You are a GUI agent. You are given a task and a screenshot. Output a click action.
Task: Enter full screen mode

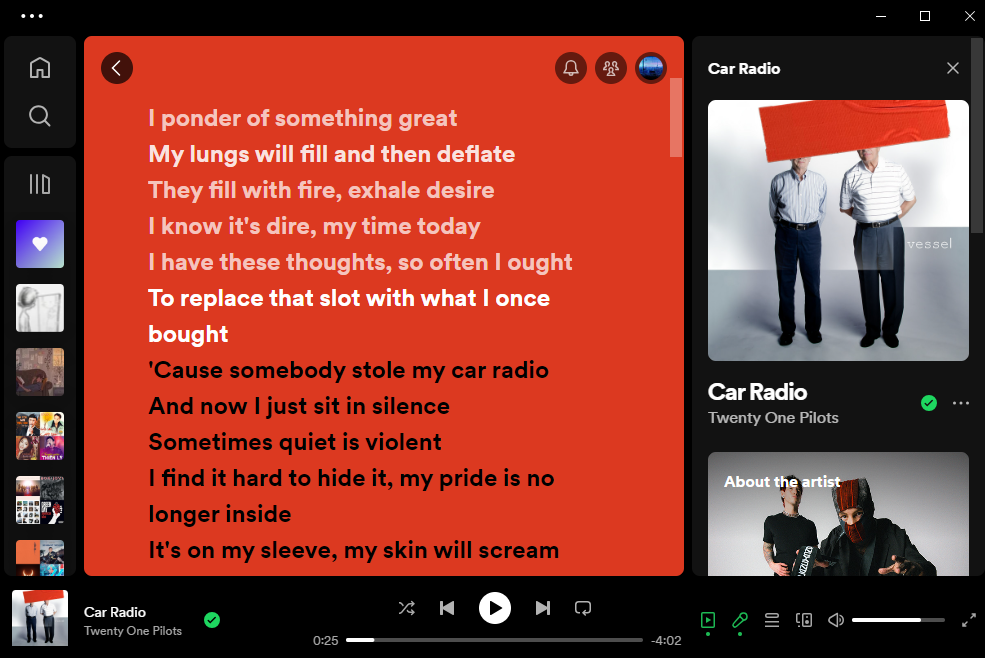point(969,620)
